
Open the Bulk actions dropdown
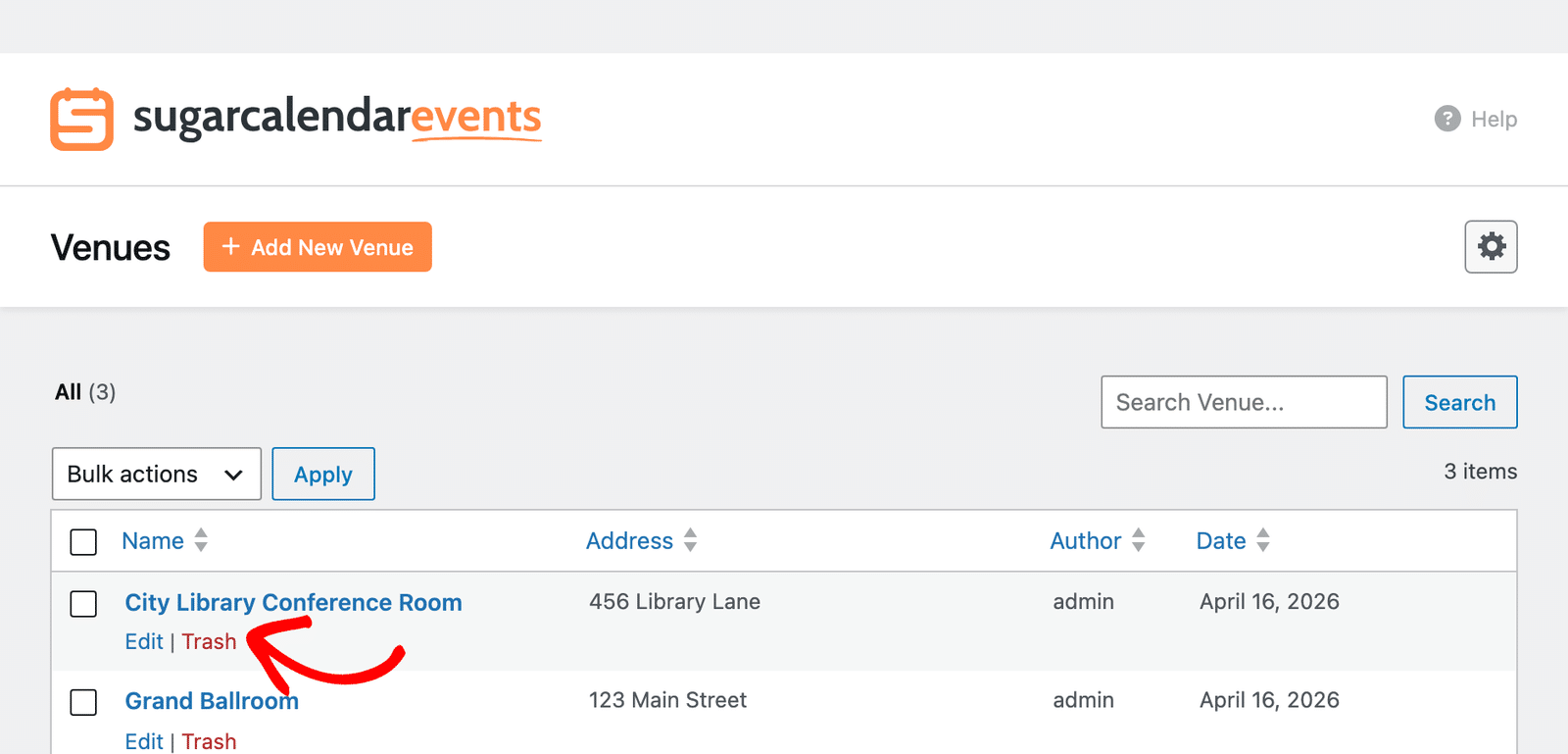(157, 474)
